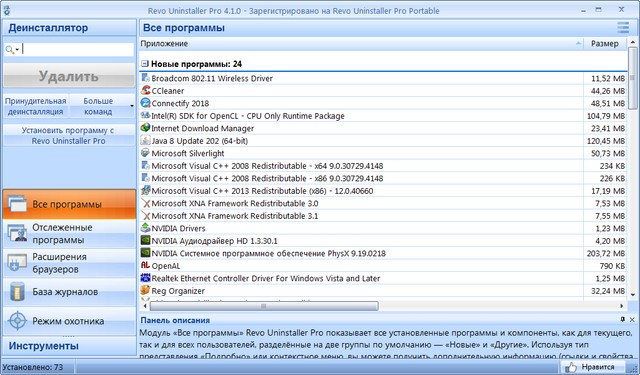The image size is (640, 375).
Task: Select Microsoft Silverlight row text
Action: pyautogui.click(x=188, y=153)
